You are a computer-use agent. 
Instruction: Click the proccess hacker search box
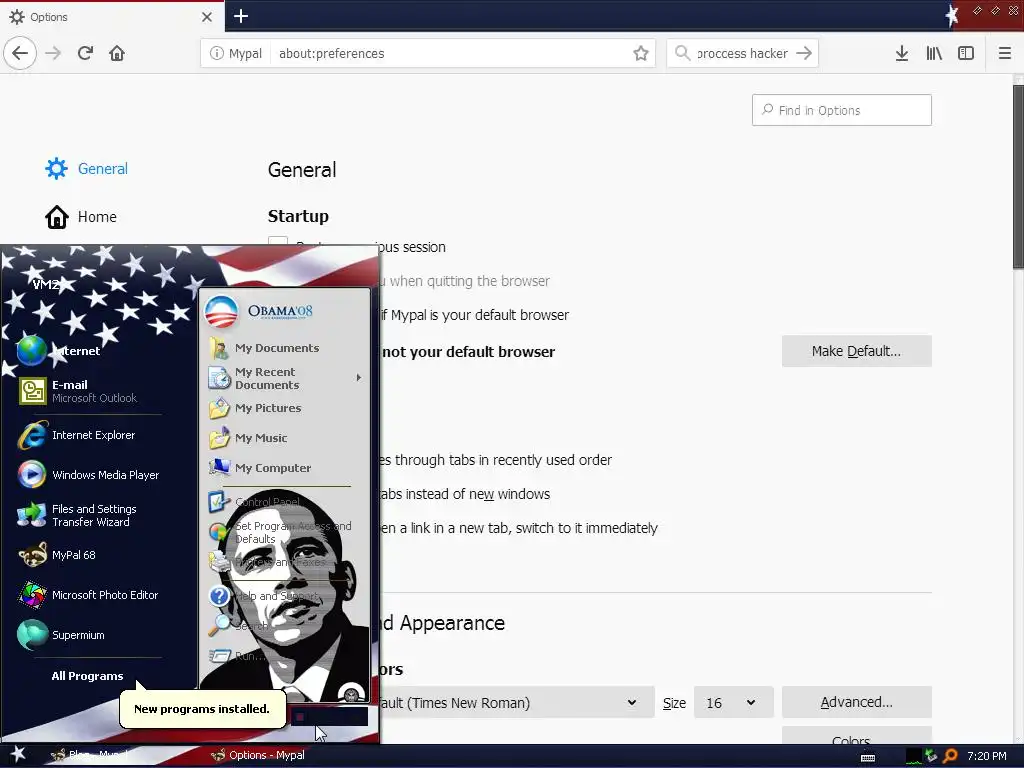[x=743, y=54]
